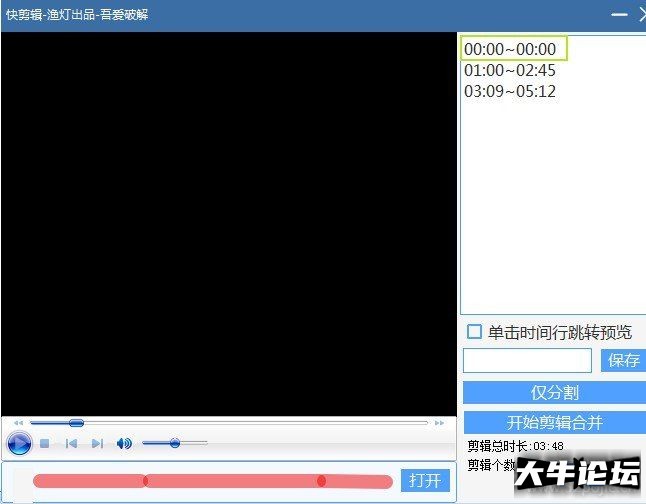Screen dimensions: 646x504
Task: Skip to next with the skip-forward icon
Action: click(97, 443)
